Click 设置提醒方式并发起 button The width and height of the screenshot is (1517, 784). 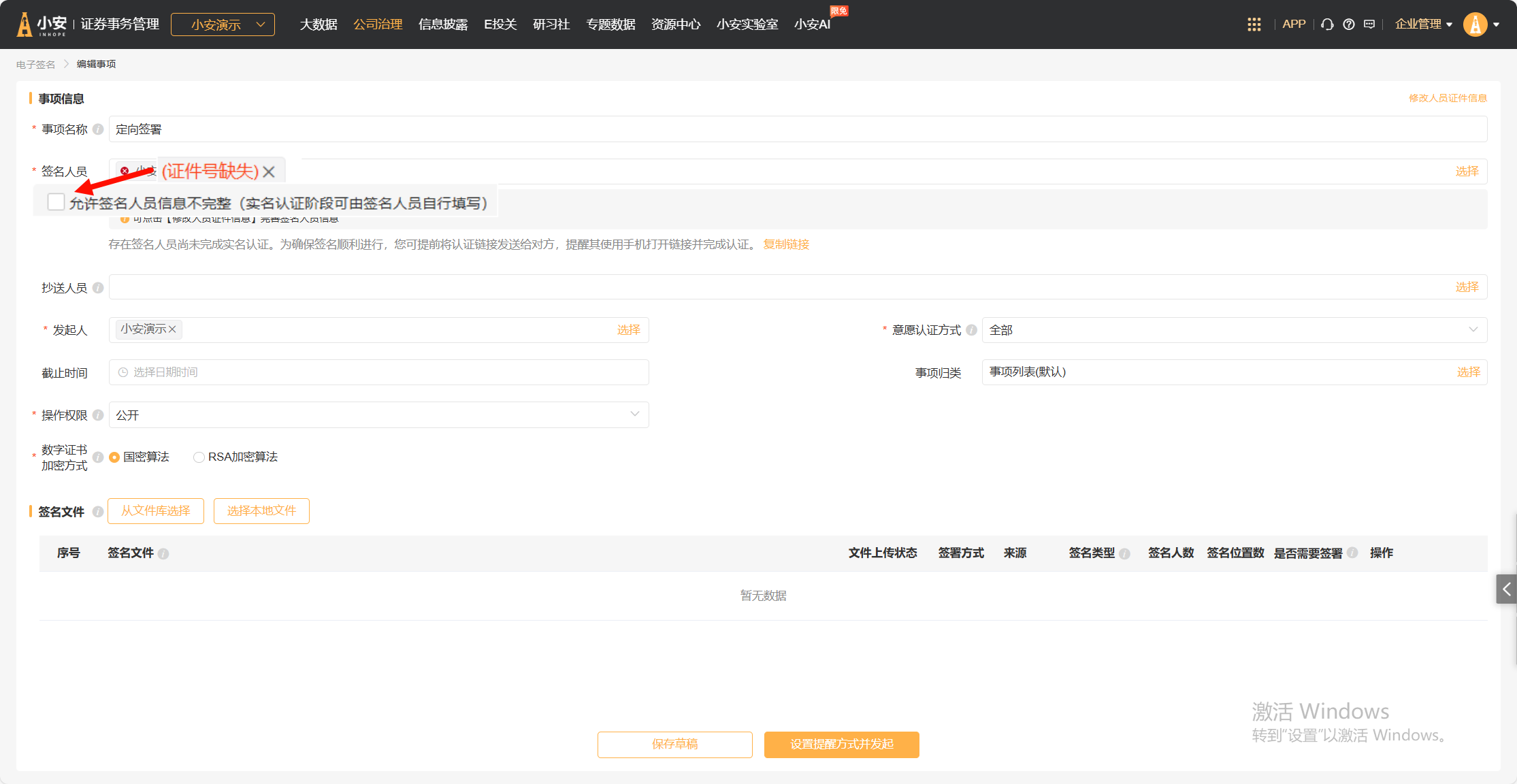pos(841,745)
